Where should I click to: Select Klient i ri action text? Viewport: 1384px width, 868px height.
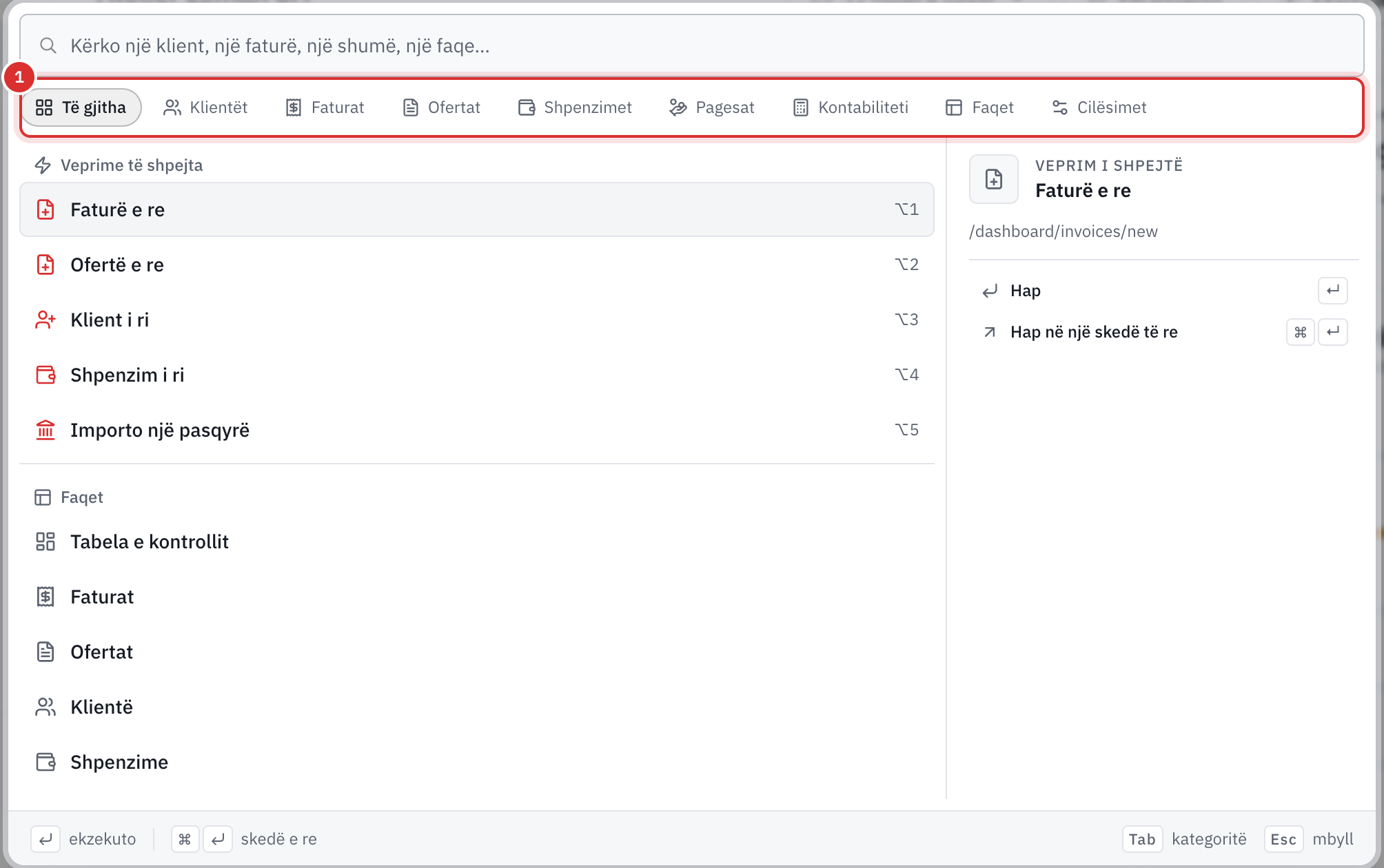[x=110, y=320]
